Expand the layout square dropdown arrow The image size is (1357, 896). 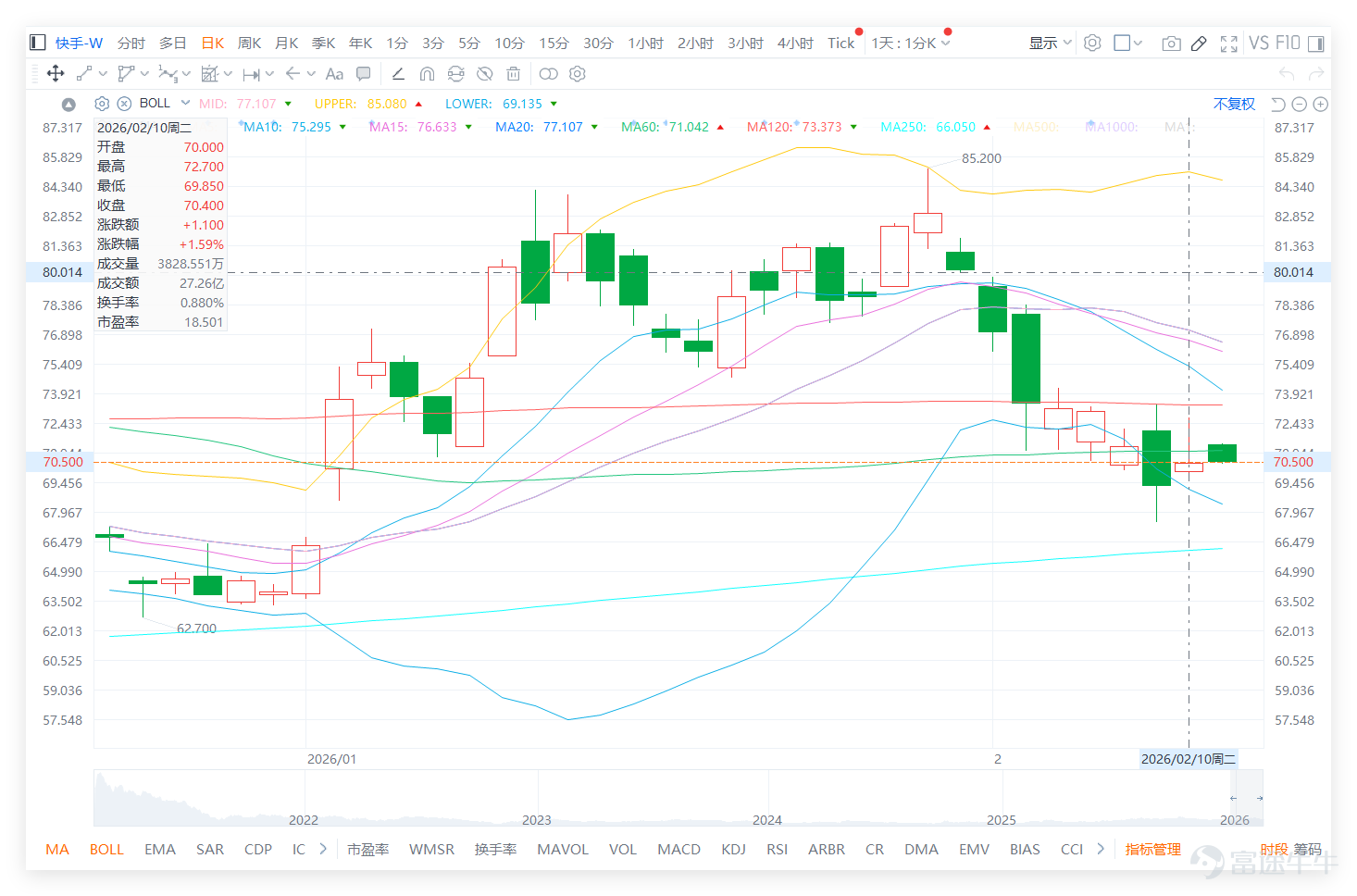[1138, 43]
